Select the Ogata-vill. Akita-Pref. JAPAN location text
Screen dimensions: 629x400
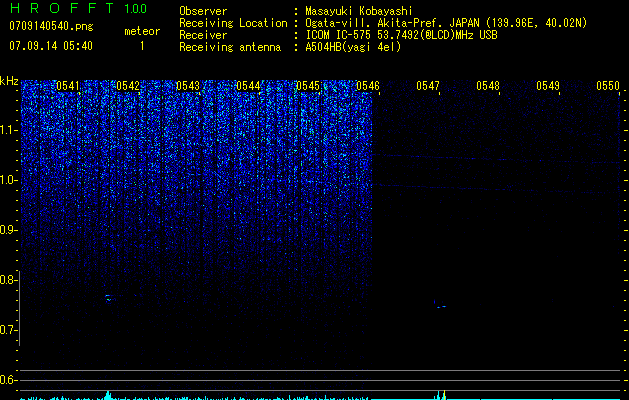[446, 23]
